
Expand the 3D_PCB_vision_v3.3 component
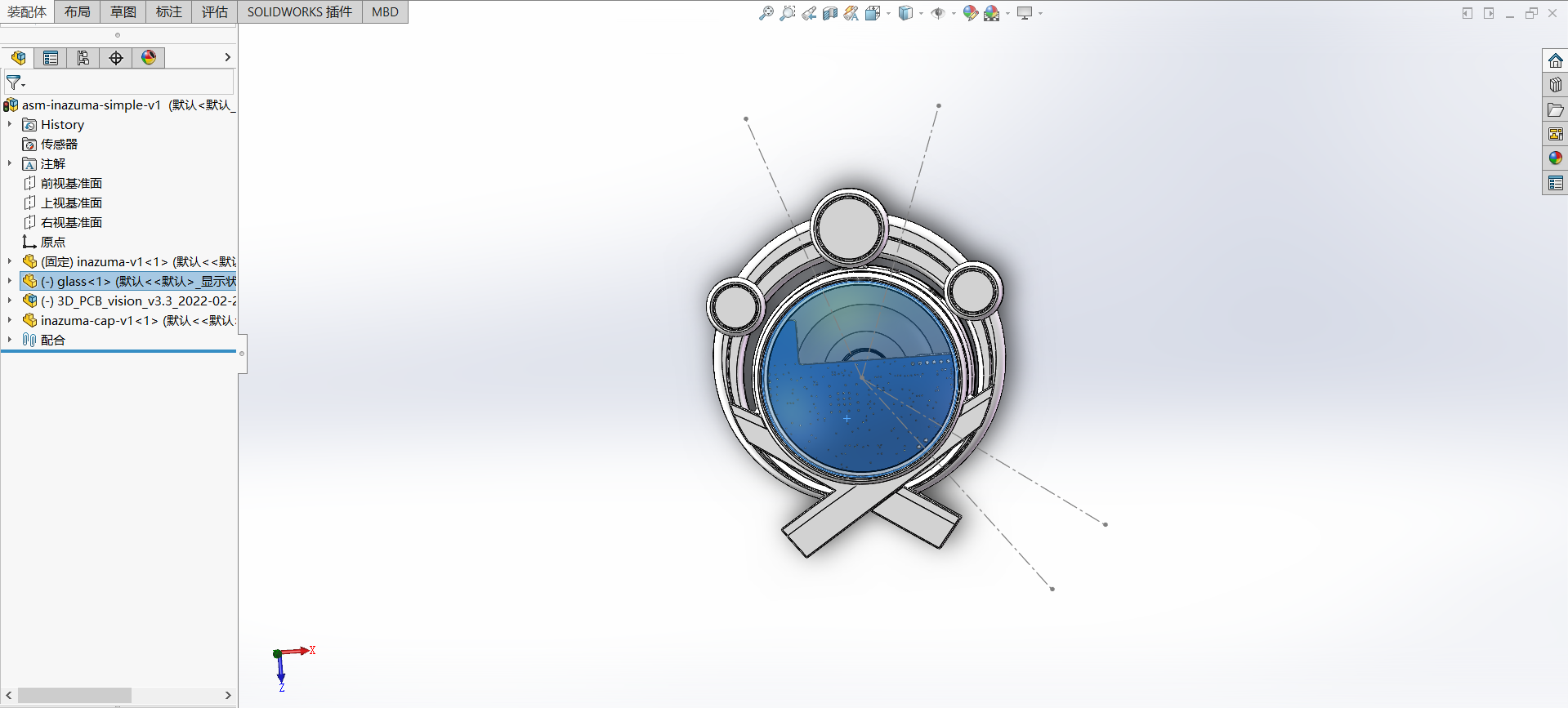point(10,301)
